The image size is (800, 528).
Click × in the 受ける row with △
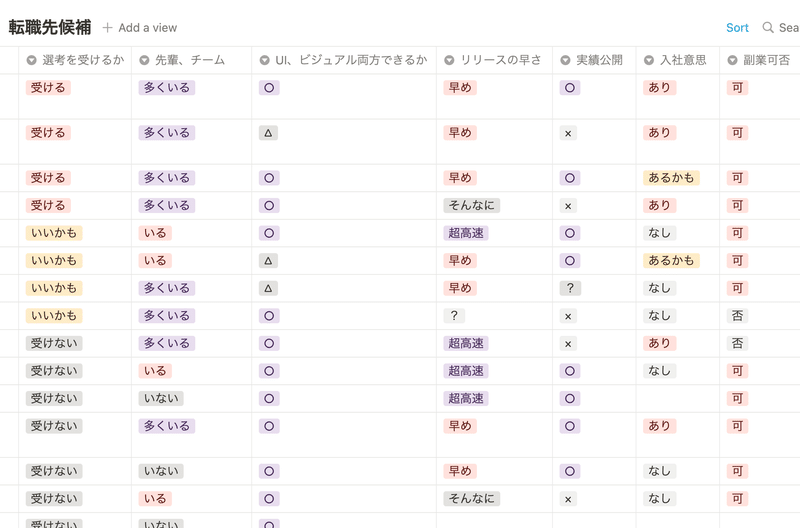tap(568, 134)
